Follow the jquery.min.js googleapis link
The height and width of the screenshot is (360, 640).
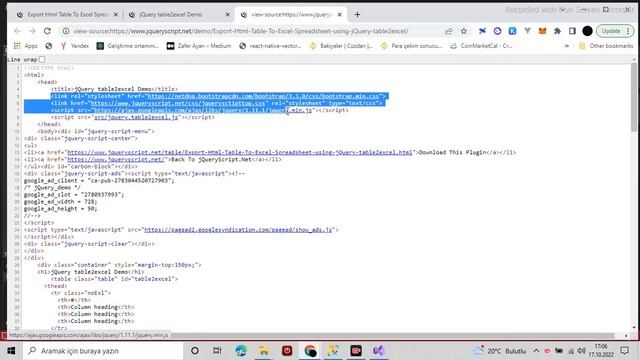(203, 110)
